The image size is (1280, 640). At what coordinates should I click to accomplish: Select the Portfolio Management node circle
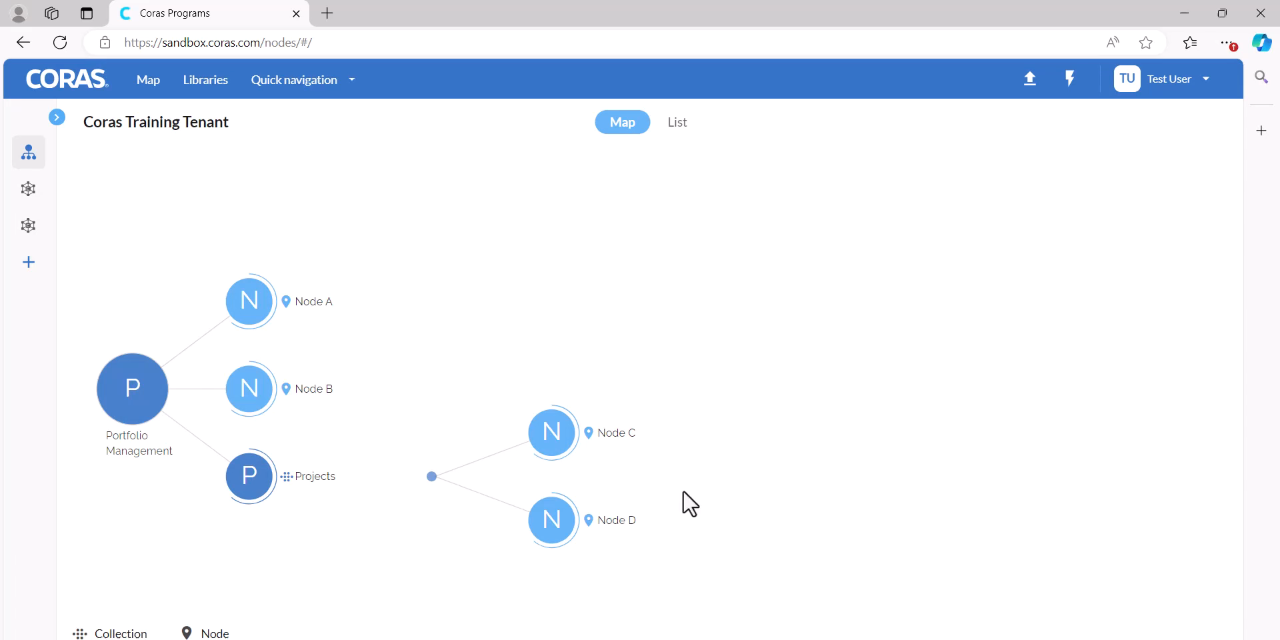click(x=132, y=389)
